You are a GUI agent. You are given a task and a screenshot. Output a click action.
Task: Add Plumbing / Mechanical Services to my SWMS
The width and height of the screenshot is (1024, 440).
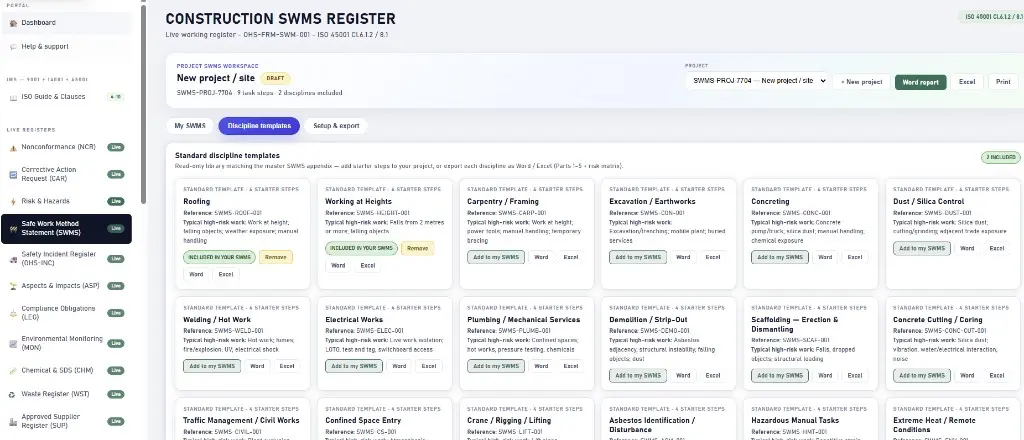click(496, 366)
